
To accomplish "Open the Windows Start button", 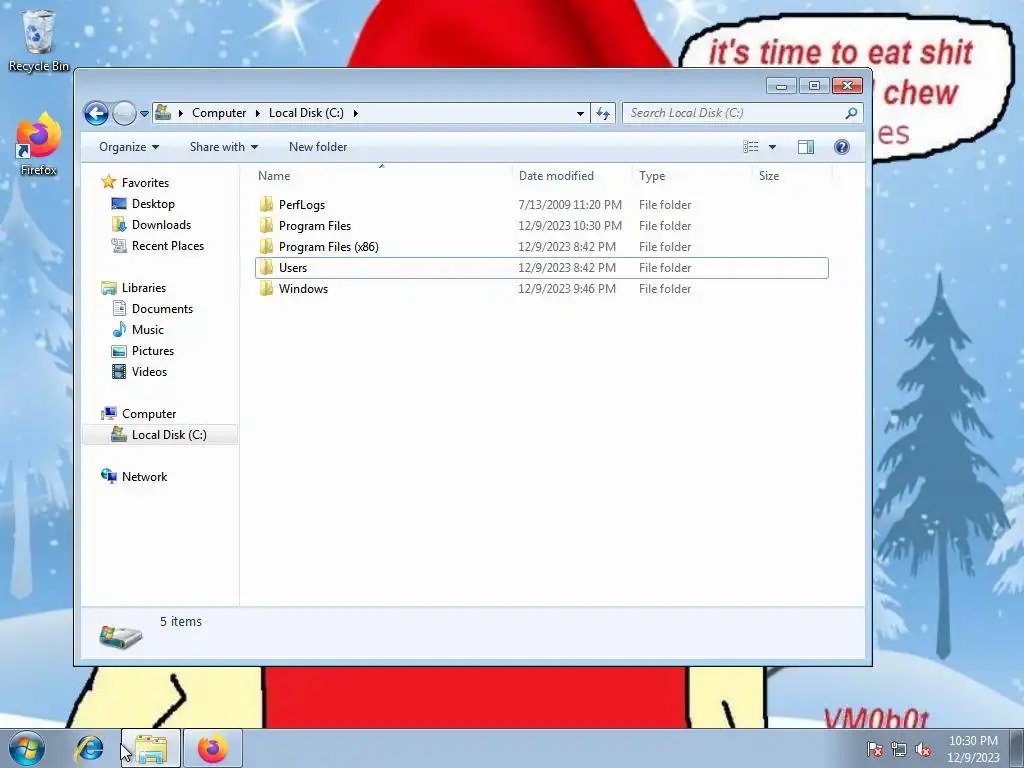I will pyautogui.click(x=27, y=748).
